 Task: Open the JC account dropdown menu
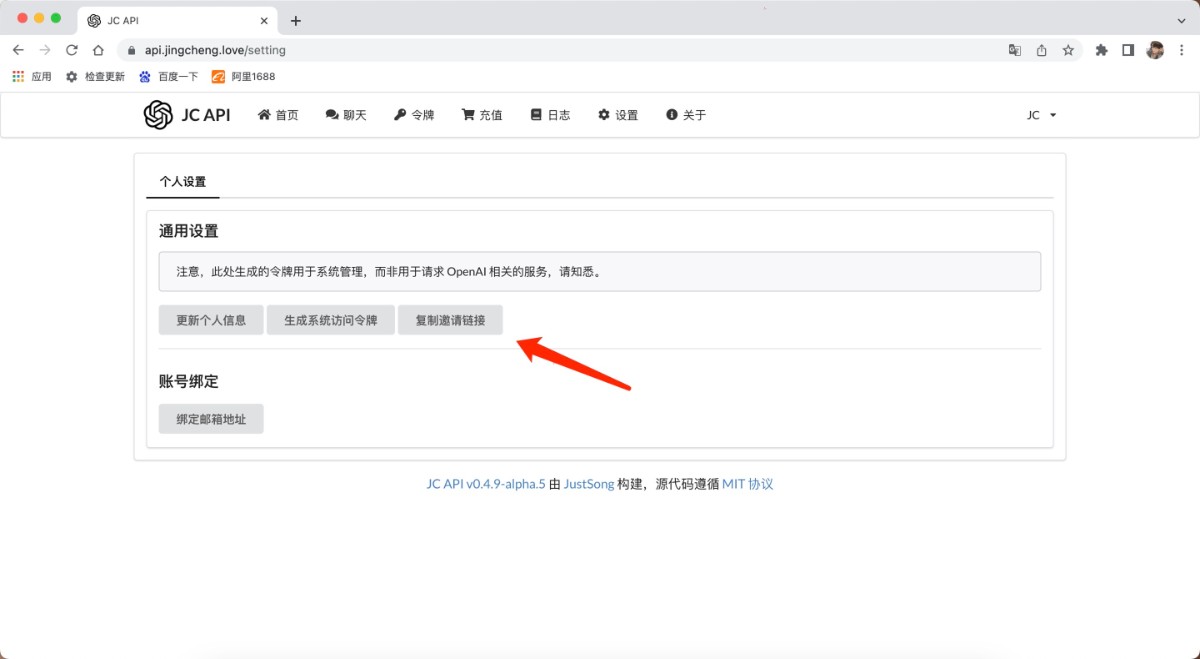(x=1040, y=114)
